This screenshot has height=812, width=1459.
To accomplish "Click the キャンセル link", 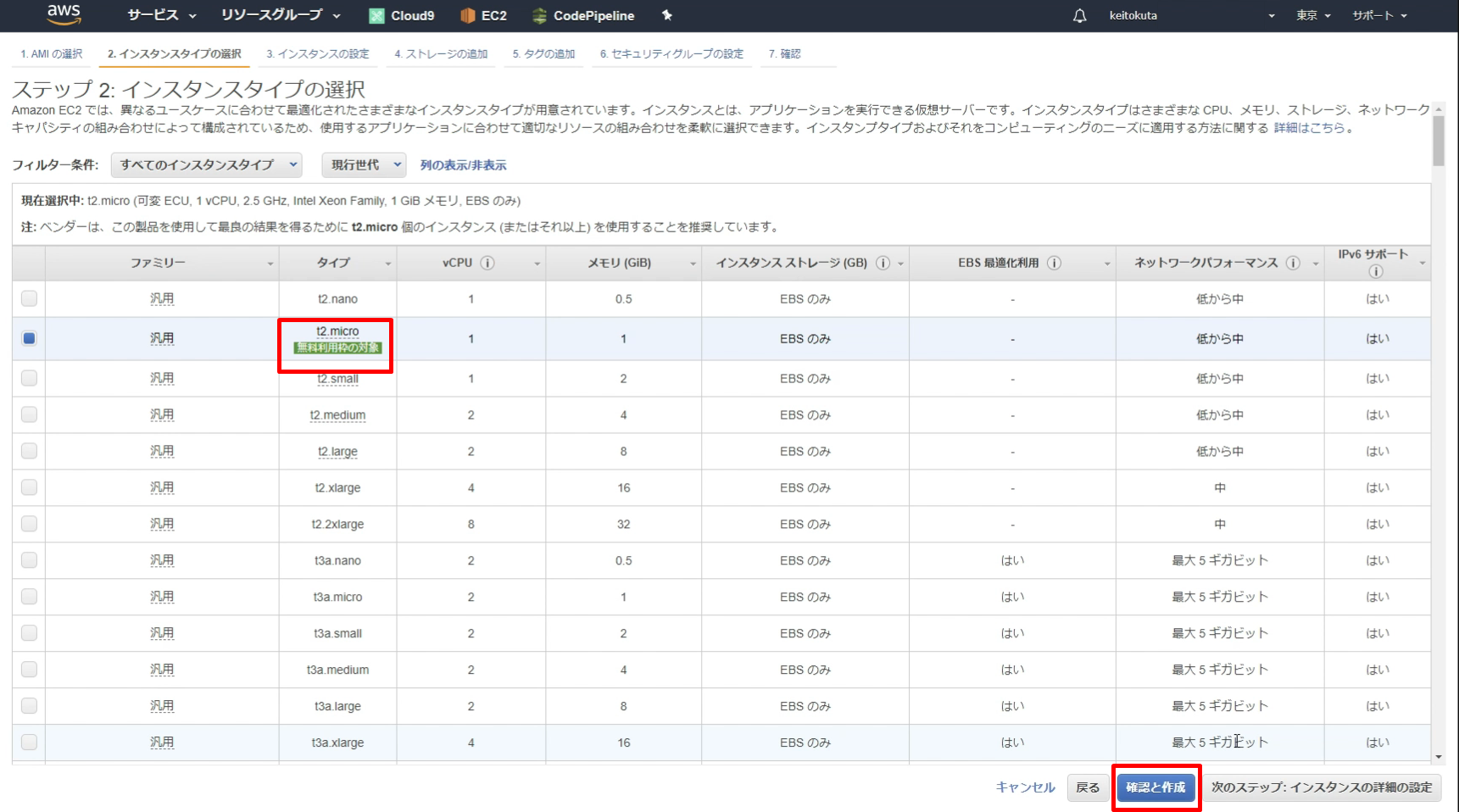I will pyautogui.click(x=1025, y=787).
